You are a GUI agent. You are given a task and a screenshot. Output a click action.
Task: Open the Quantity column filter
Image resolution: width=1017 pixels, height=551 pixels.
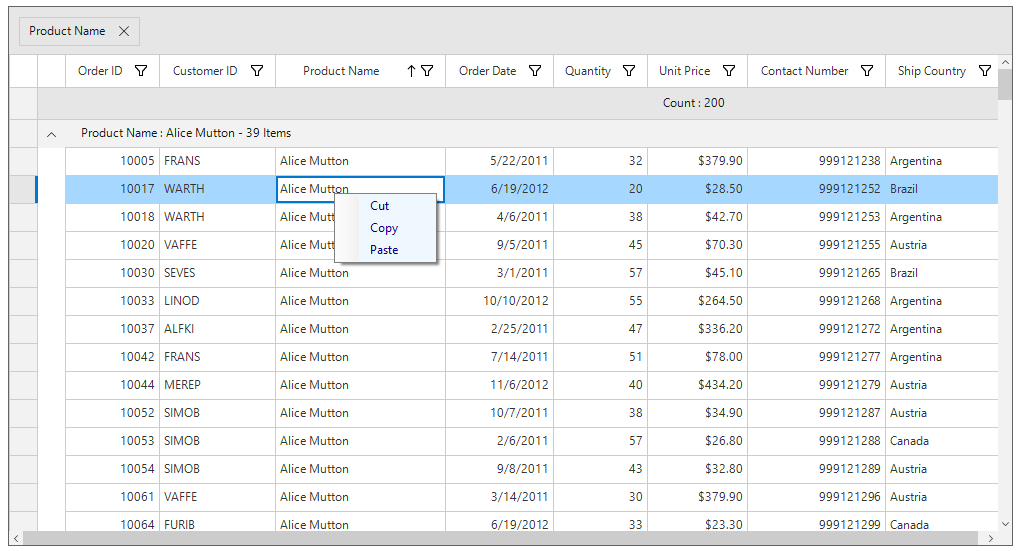[x=629, y=71]
